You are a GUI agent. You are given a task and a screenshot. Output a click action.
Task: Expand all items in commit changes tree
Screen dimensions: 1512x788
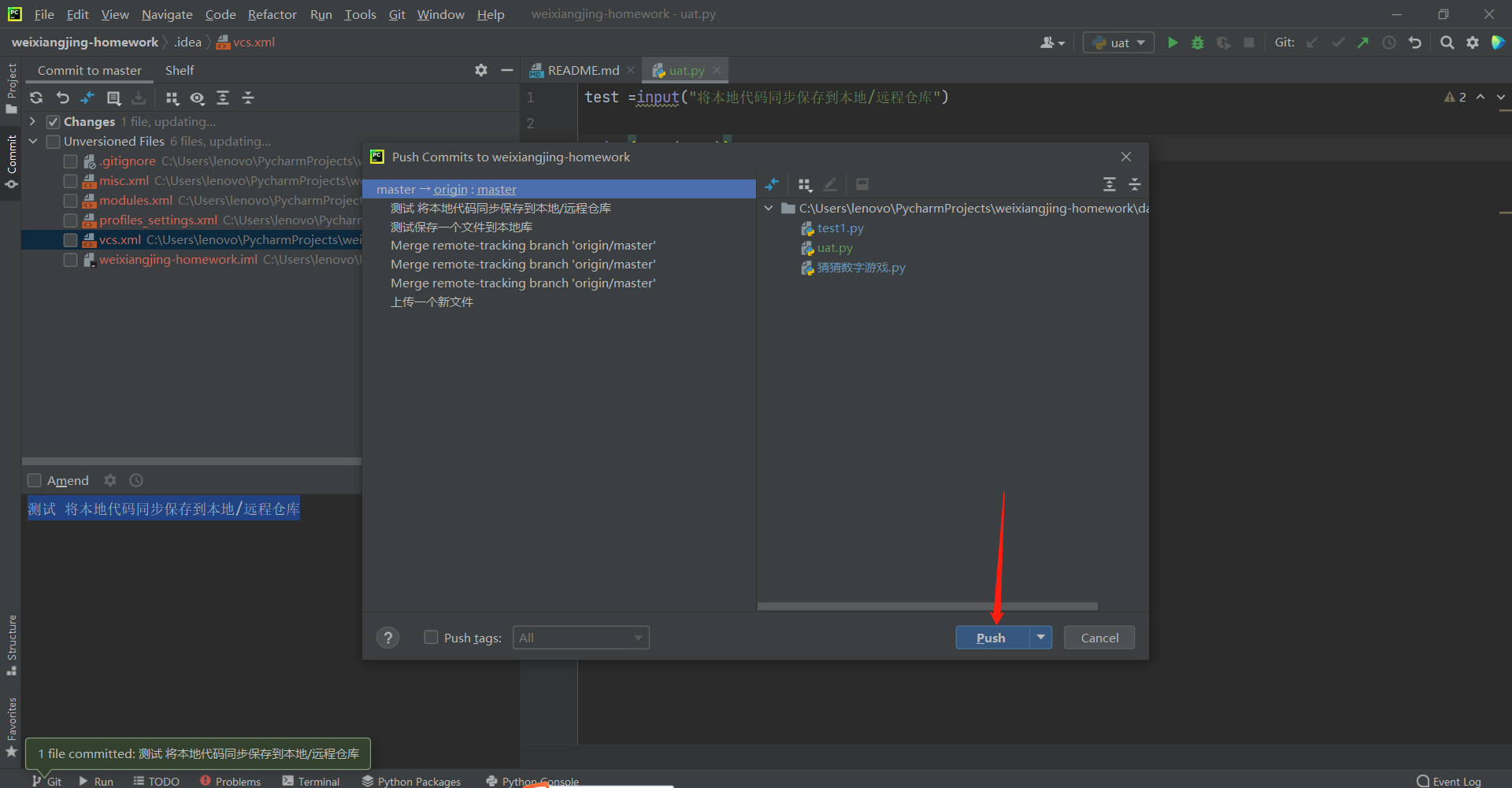pyautogui.click(x=223, y=98)
